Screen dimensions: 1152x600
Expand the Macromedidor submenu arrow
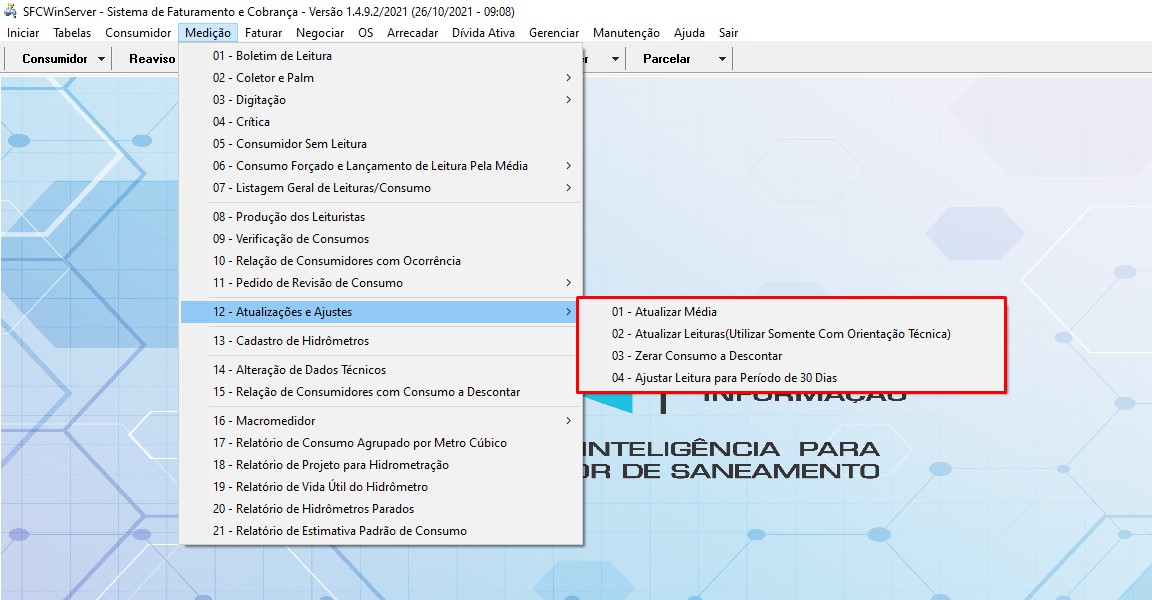(x=568, y=421)
